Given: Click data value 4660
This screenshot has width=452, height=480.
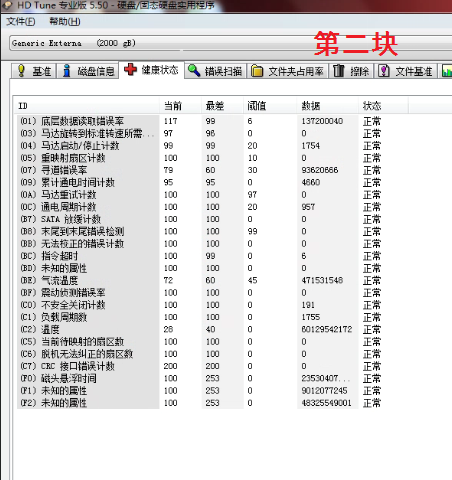Looking at the screenshot, I should (311, 182).
